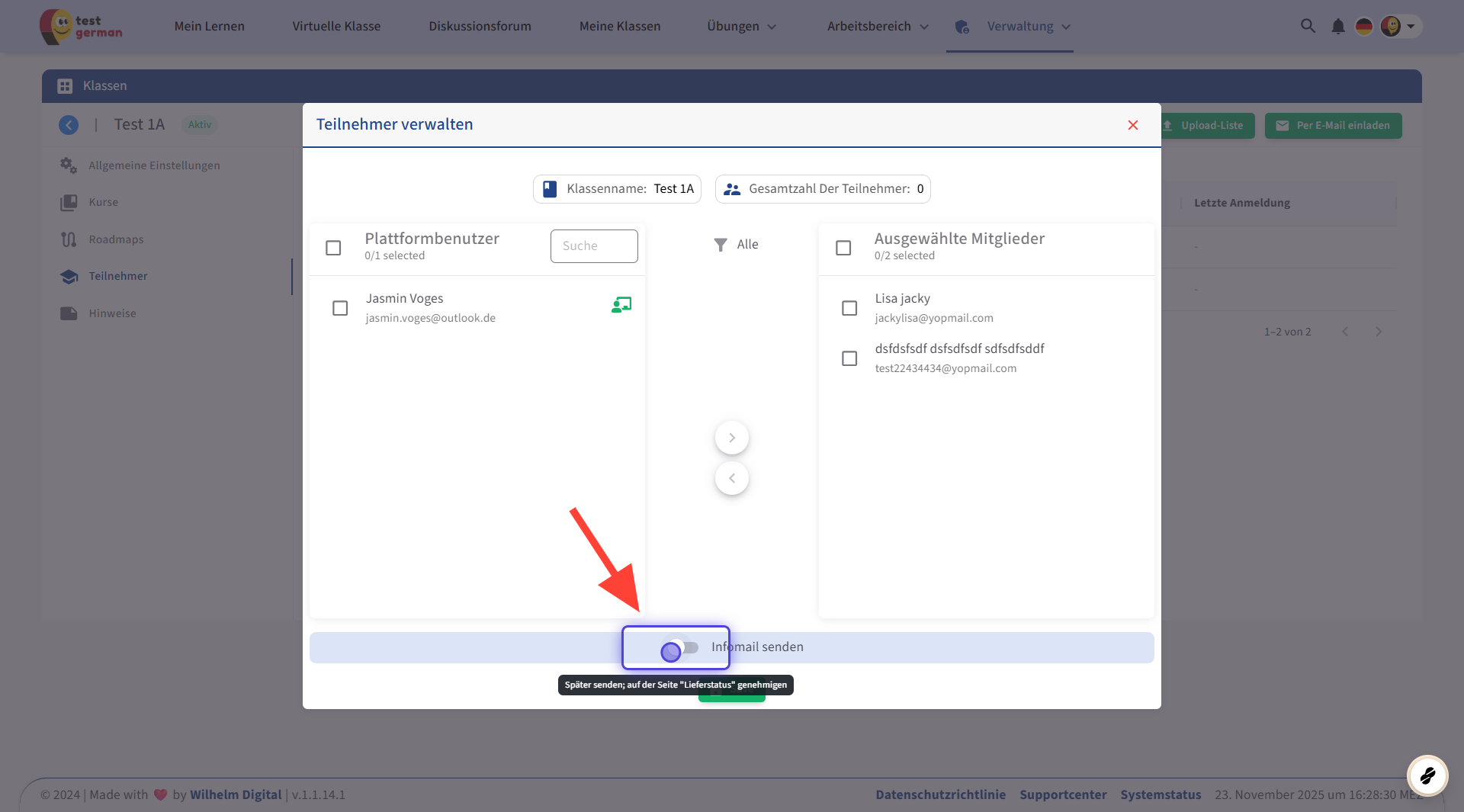Open the floating help widget icon

tap(1427, 775)
